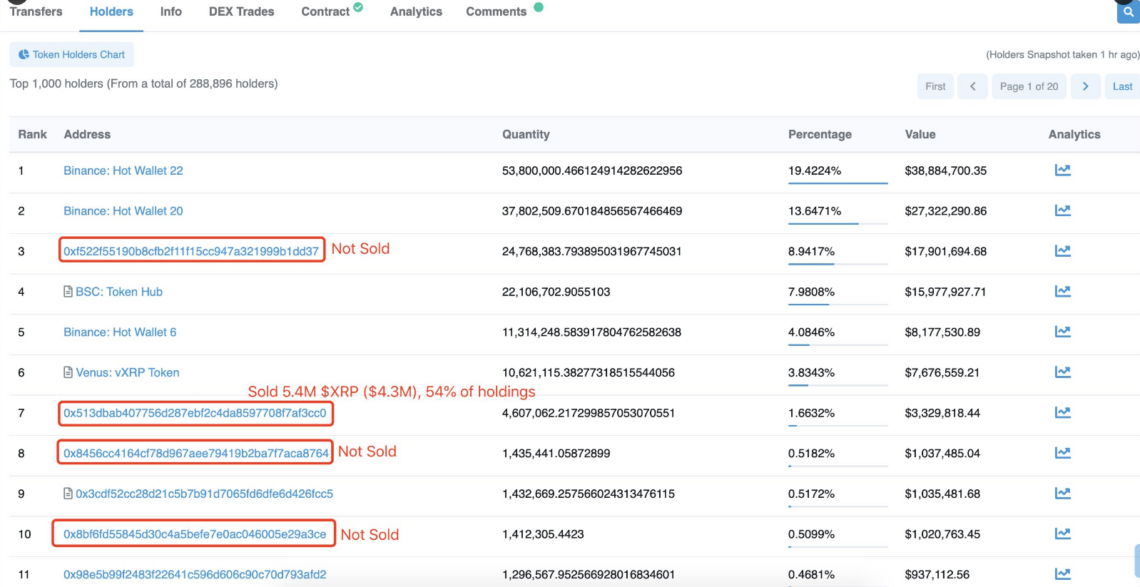Open the Comments tab
1140x587 pixels.
[496, 12]
